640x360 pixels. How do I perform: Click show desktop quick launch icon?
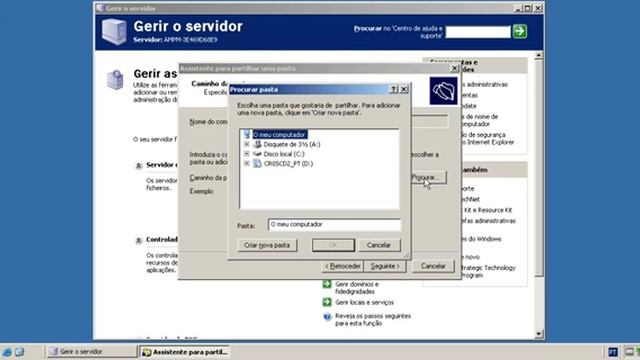click(x=20, y=351)
